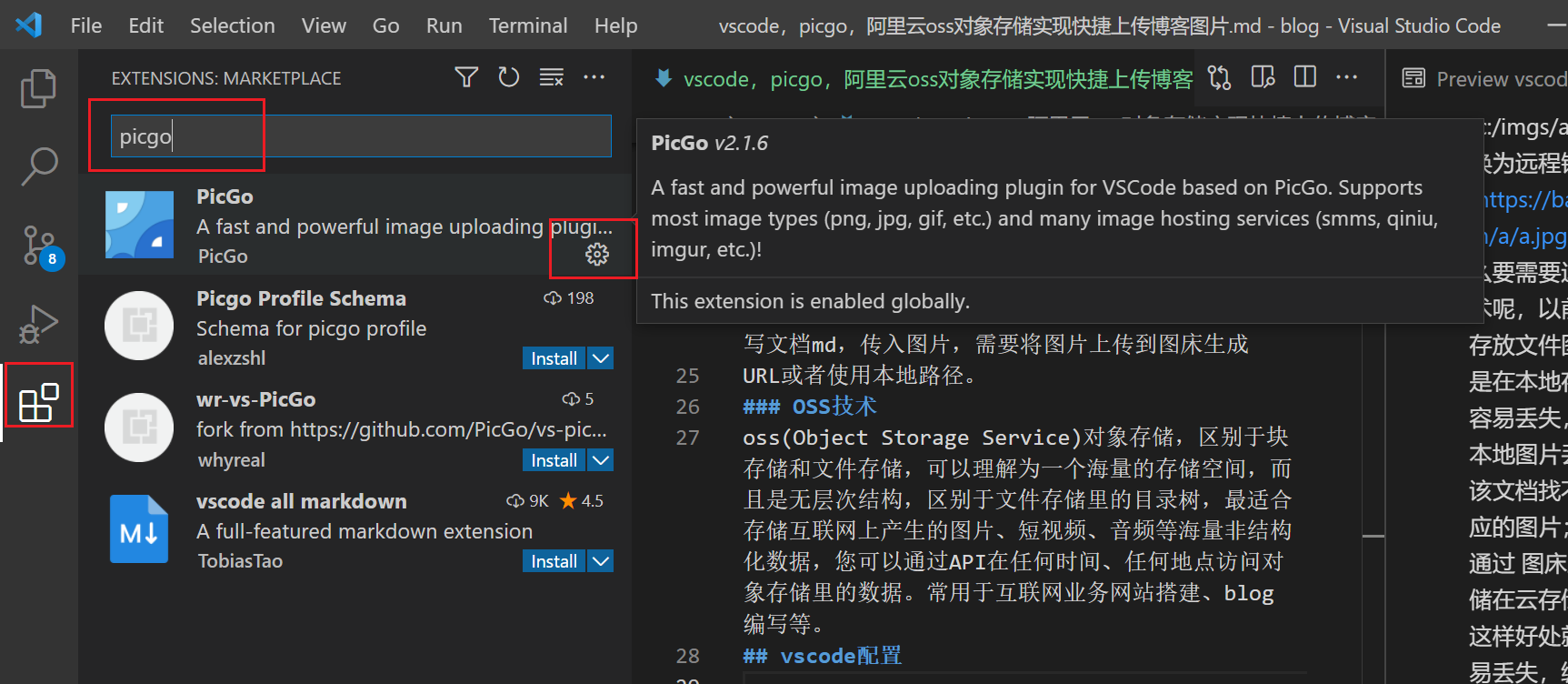
Task: Select the vscode all markdown extension title
Action: click(x=301, y=501)
